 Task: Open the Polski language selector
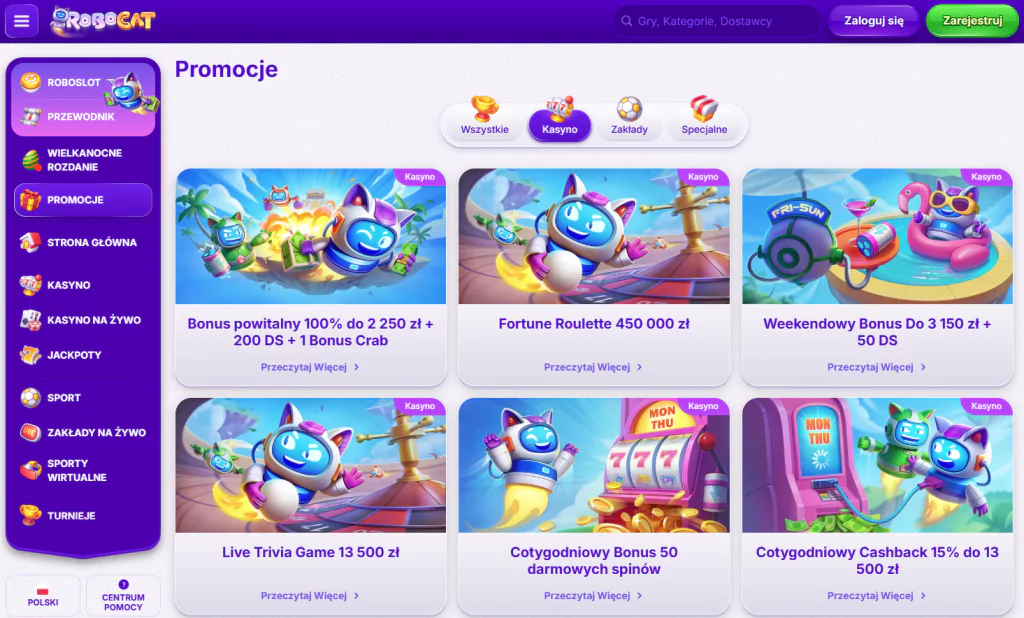point(43,595)
